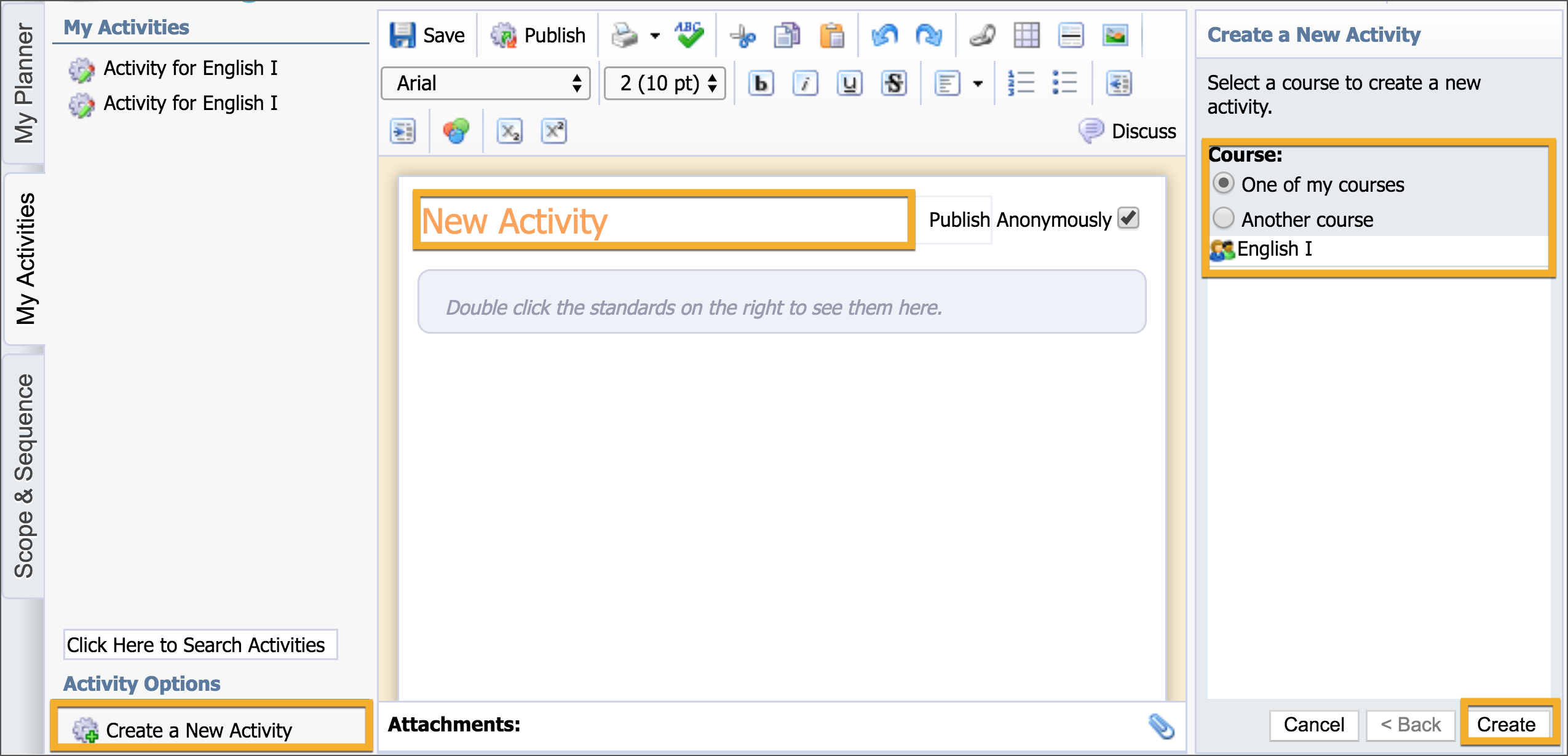Switch to the My Planner tab
This screenshot has height=756, width=1568.
[x=23, y=83]
